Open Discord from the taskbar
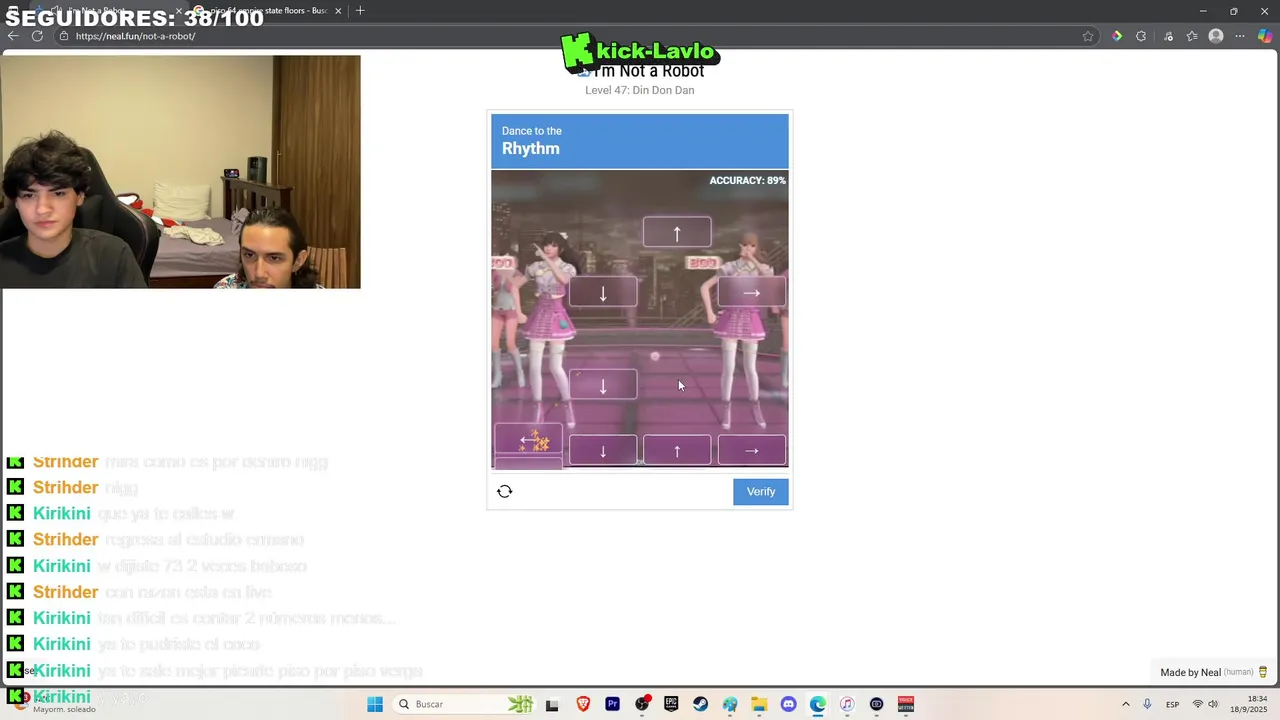The image size is (1280, 720). [788, 704]
